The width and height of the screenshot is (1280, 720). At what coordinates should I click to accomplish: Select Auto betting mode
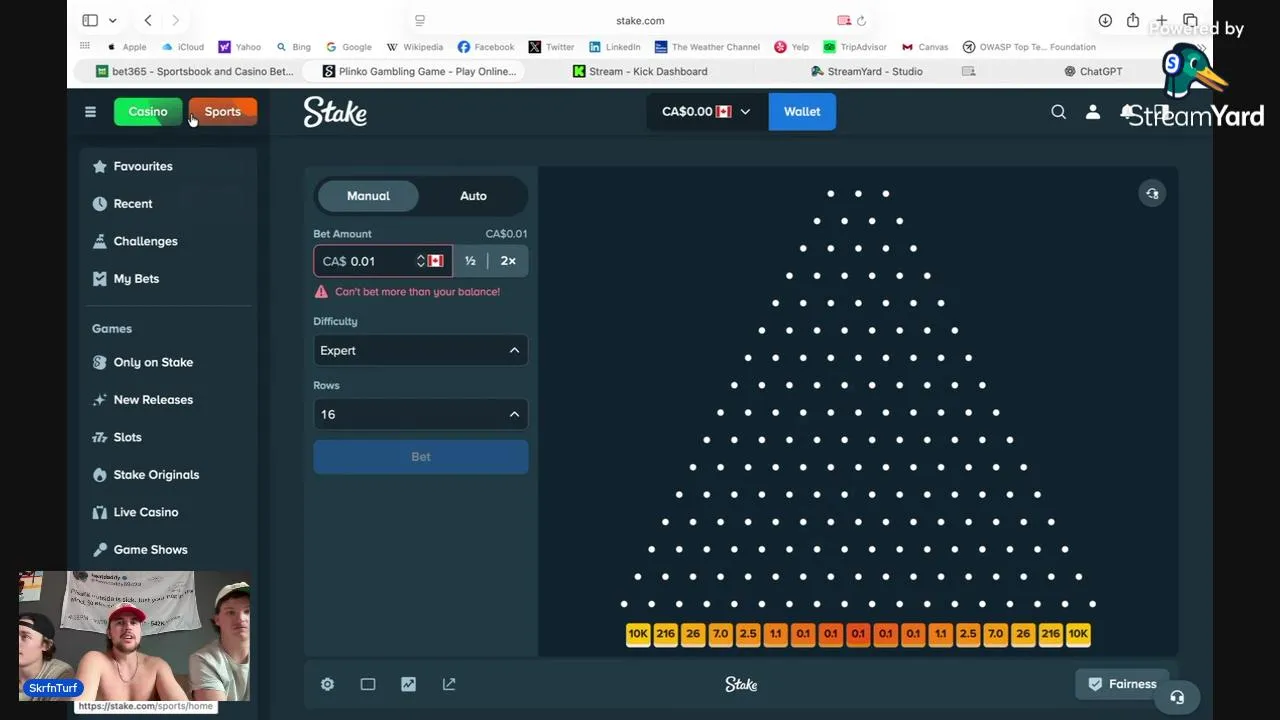[473, 196]
